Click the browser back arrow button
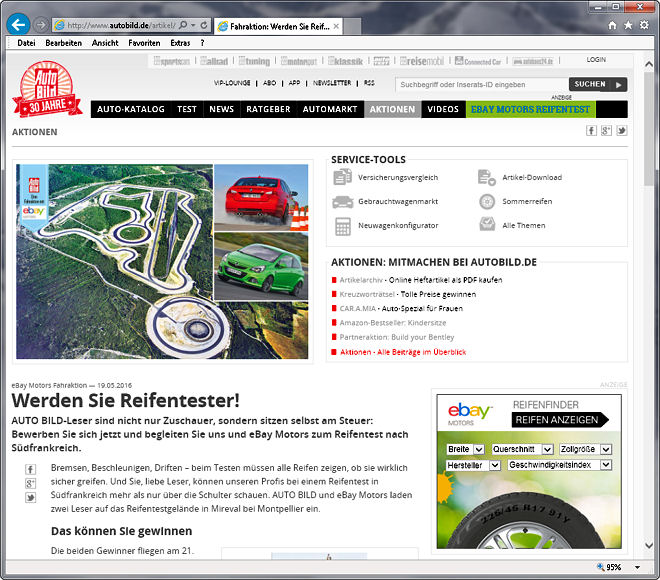This screenshot has width=660, height=580. pyautogui.click(x=18, y=25)
